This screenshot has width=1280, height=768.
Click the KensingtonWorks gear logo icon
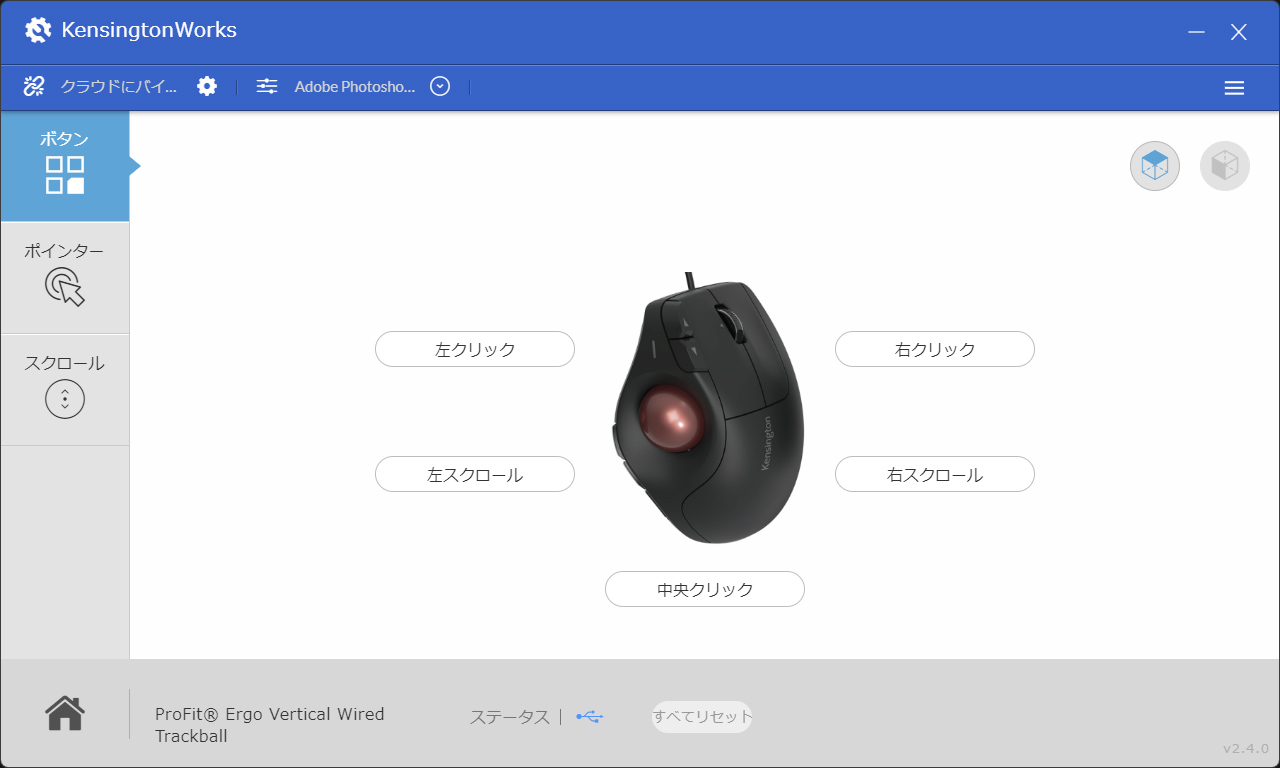point(38,31)
